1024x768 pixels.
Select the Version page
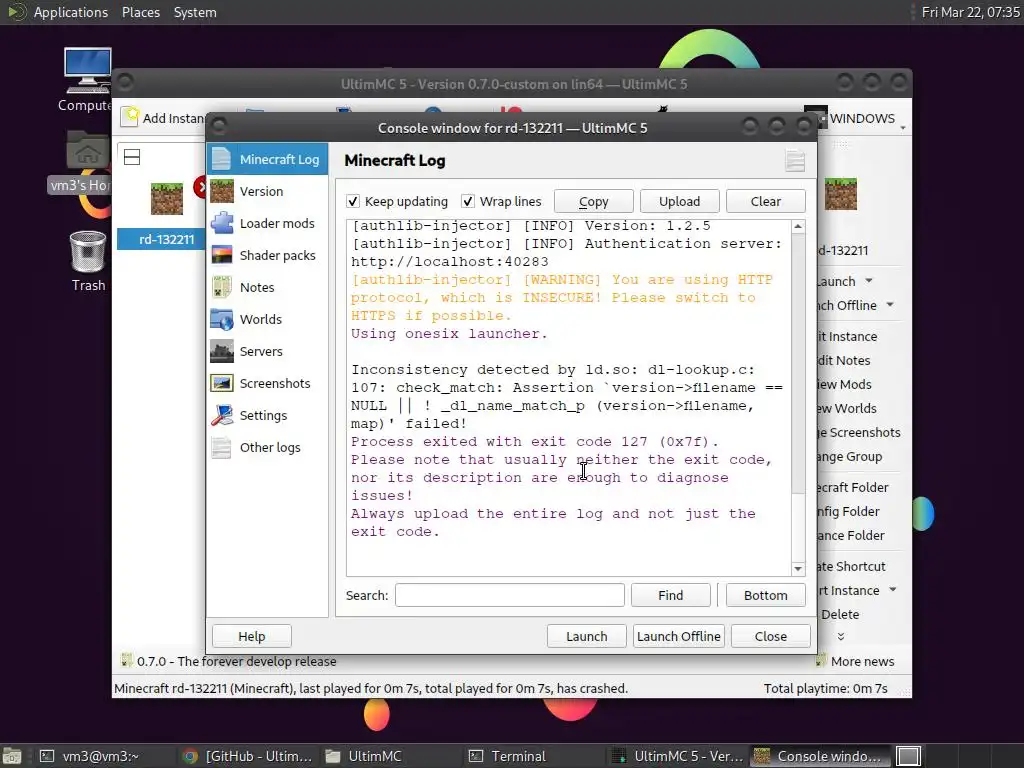261,191
